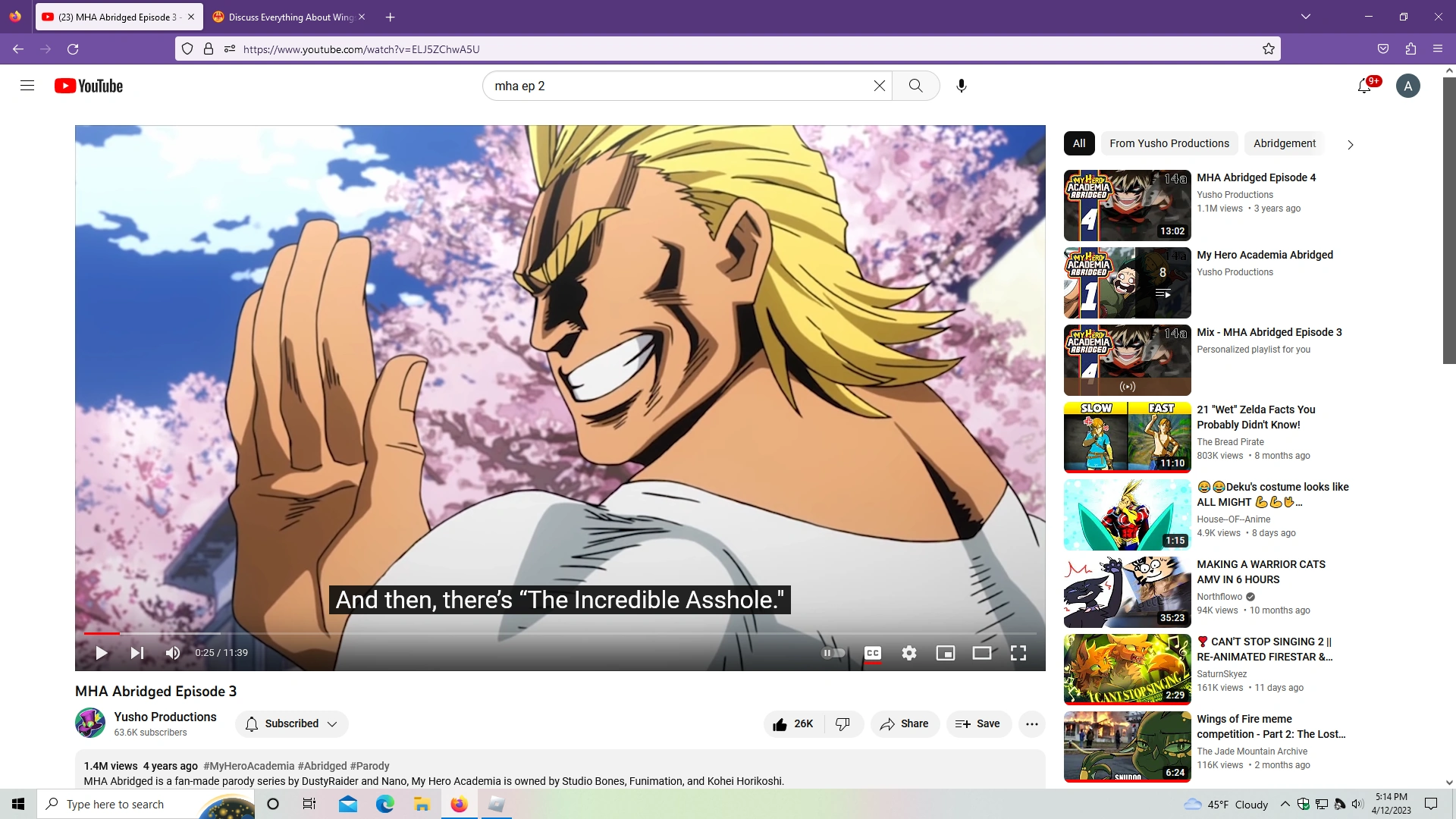
Task: Open the video settings gear
Action: coord(909,652)
